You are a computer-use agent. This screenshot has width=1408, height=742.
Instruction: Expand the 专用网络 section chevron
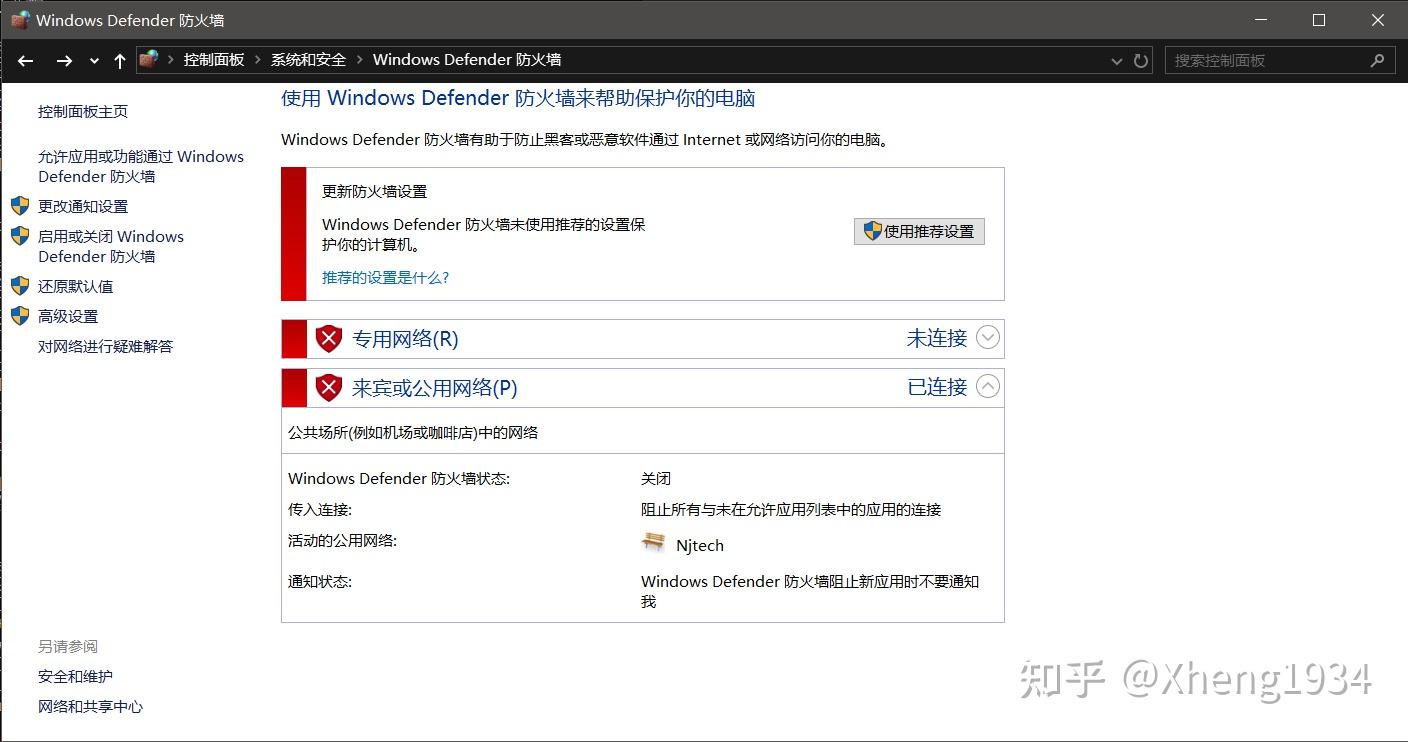coord(988,338)
